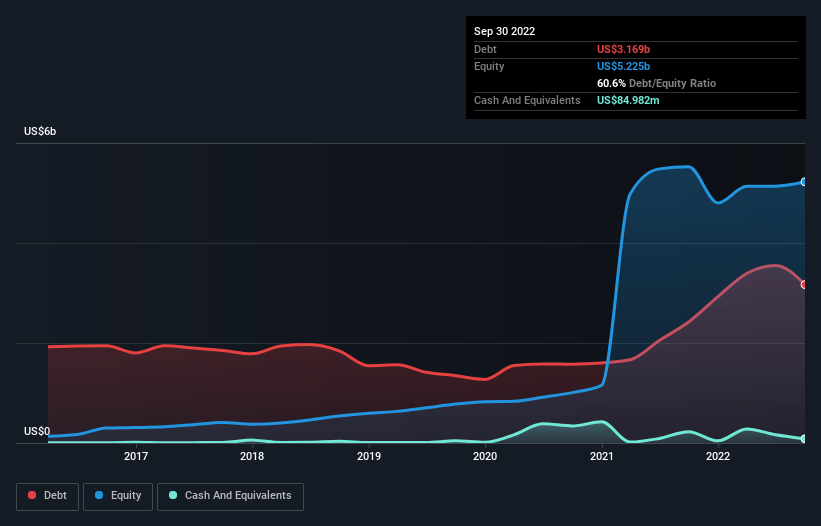Toggle the Debt legend button

(48, 496)
